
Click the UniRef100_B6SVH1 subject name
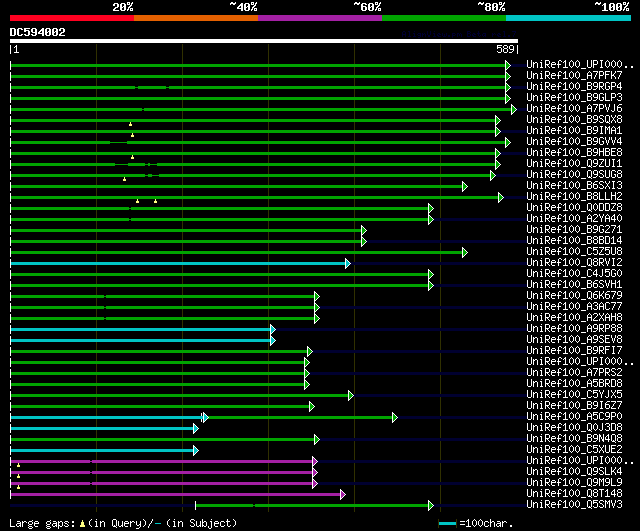pyautogui.click(x=574, y=284)
